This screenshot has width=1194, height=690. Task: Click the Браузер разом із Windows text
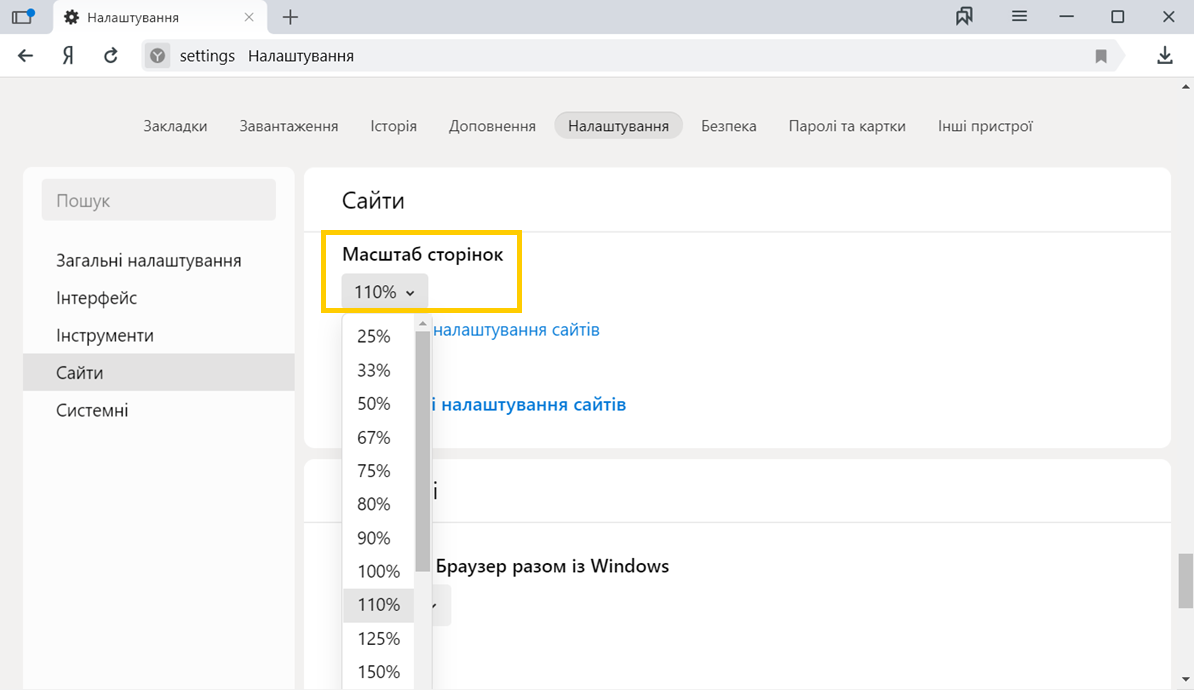point(552,566)
